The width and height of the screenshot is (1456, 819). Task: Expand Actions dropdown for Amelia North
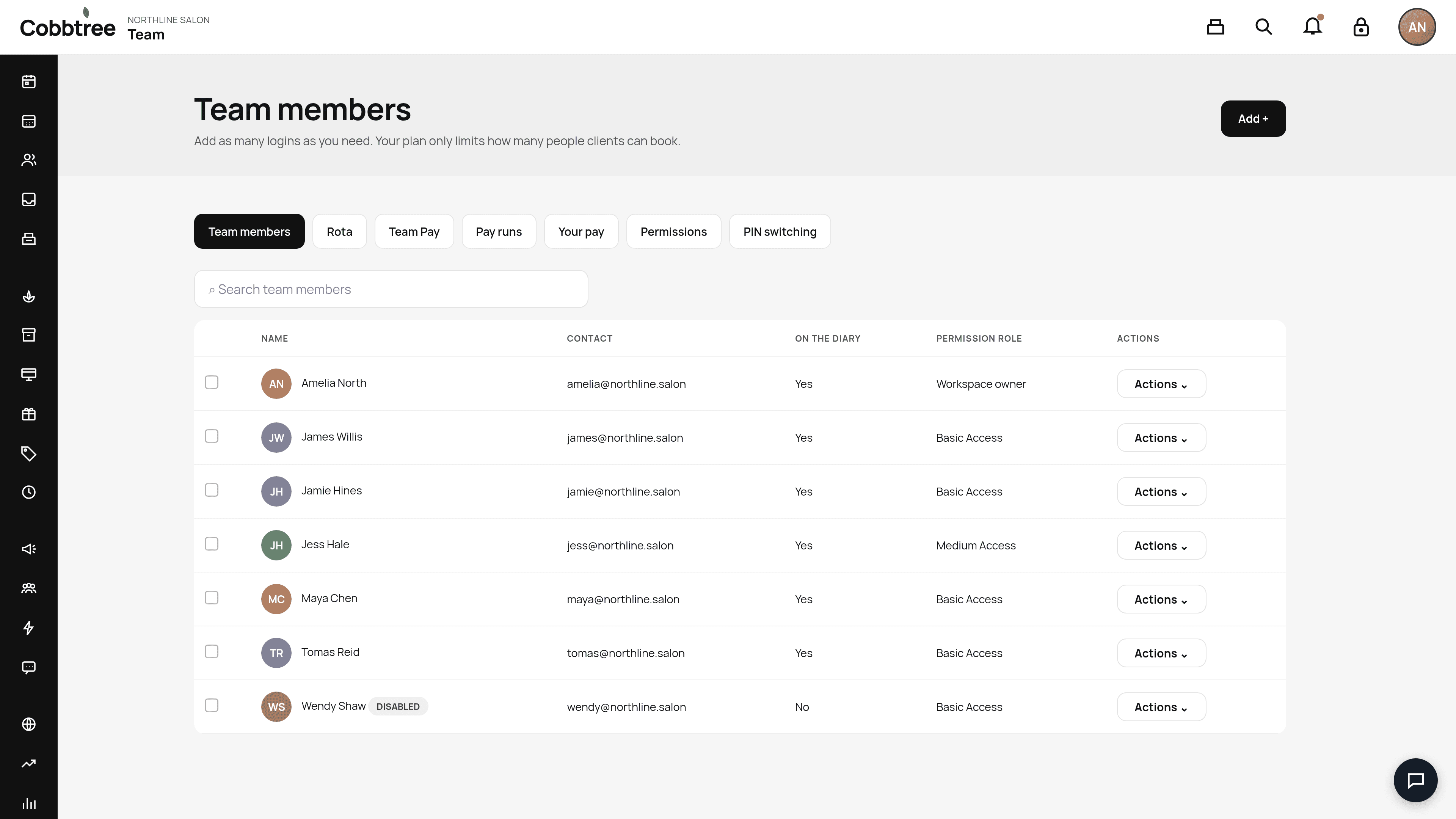pyautogui.click(x=1161, y=384)
